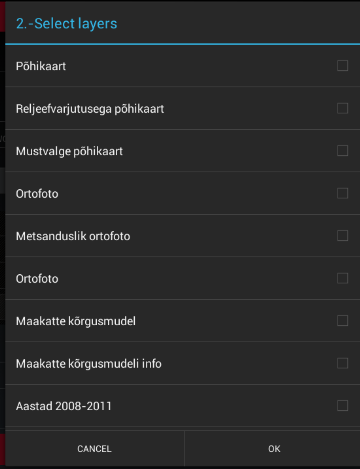The width and height of the screenshot is (360, 469).
Task: Click the Cancel button
Action: point(95,449)
